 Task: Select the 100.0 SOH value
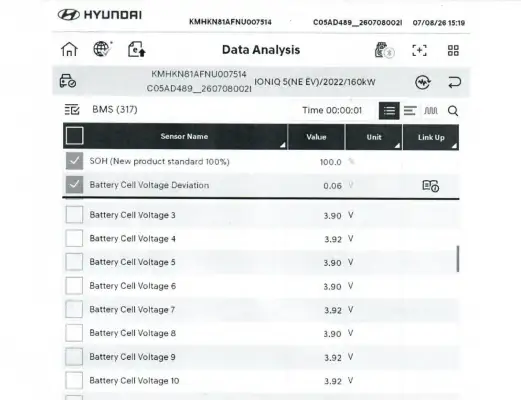click(x=330, y=162)
